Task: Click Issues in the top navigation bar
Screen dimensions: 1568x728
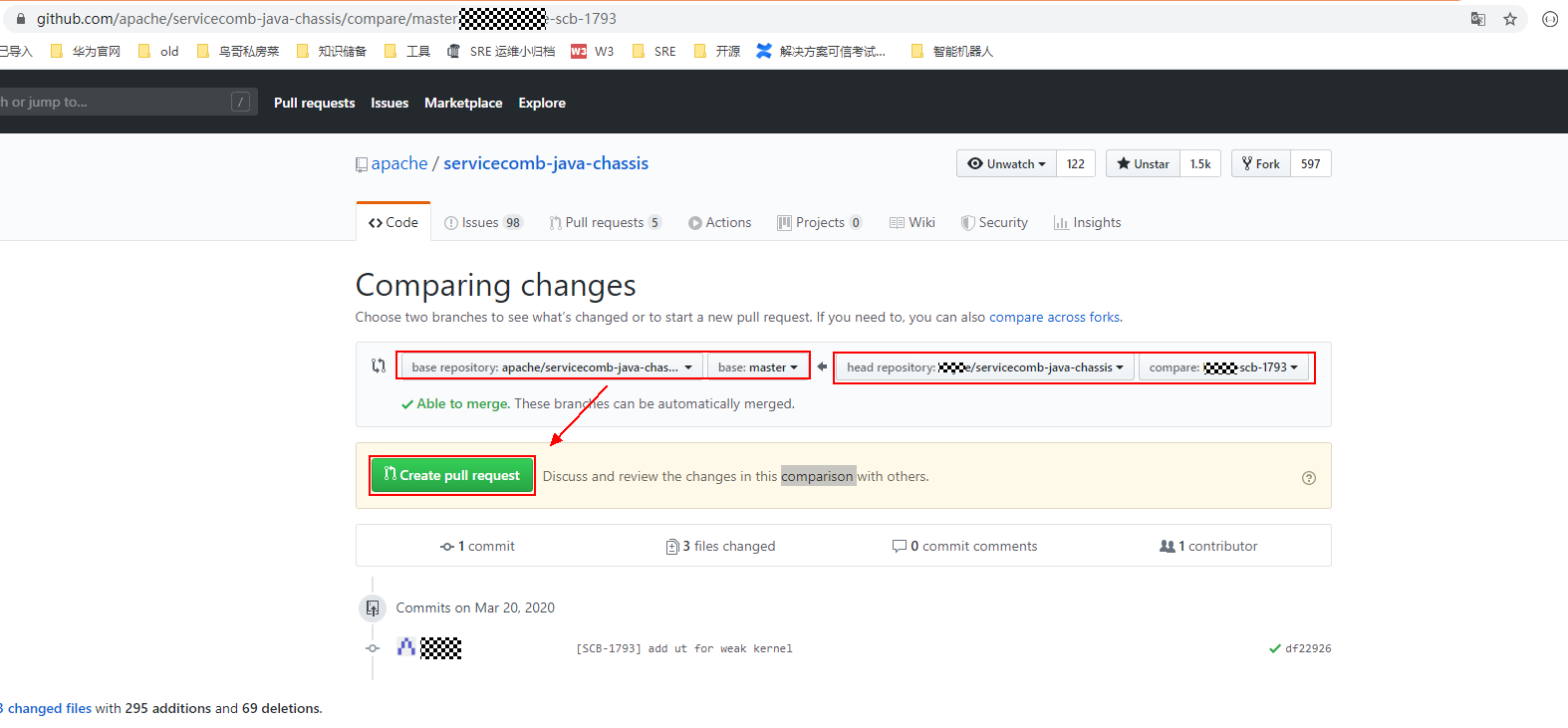Action: 390,103
